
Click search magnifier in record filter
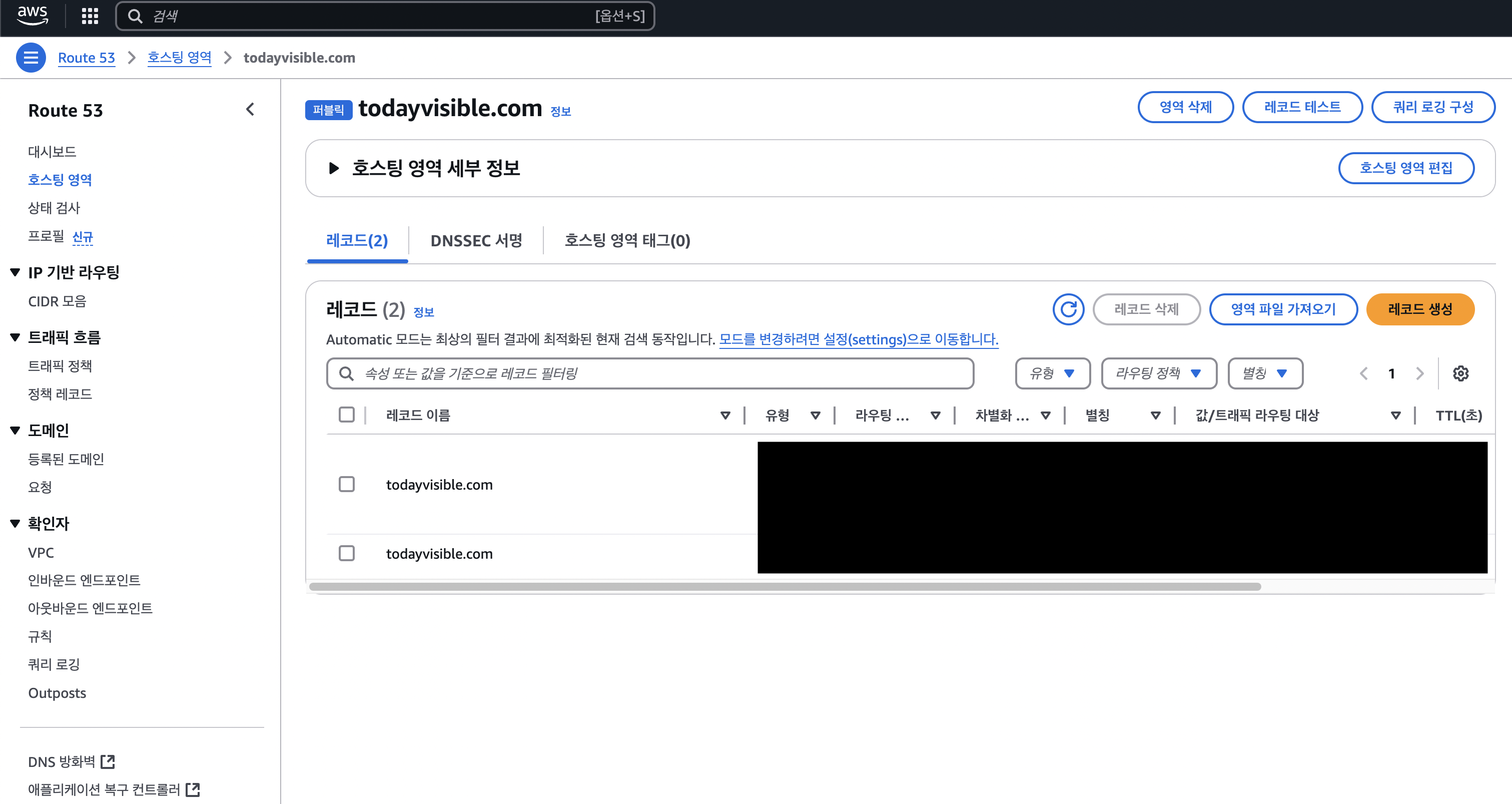(346, 373)
